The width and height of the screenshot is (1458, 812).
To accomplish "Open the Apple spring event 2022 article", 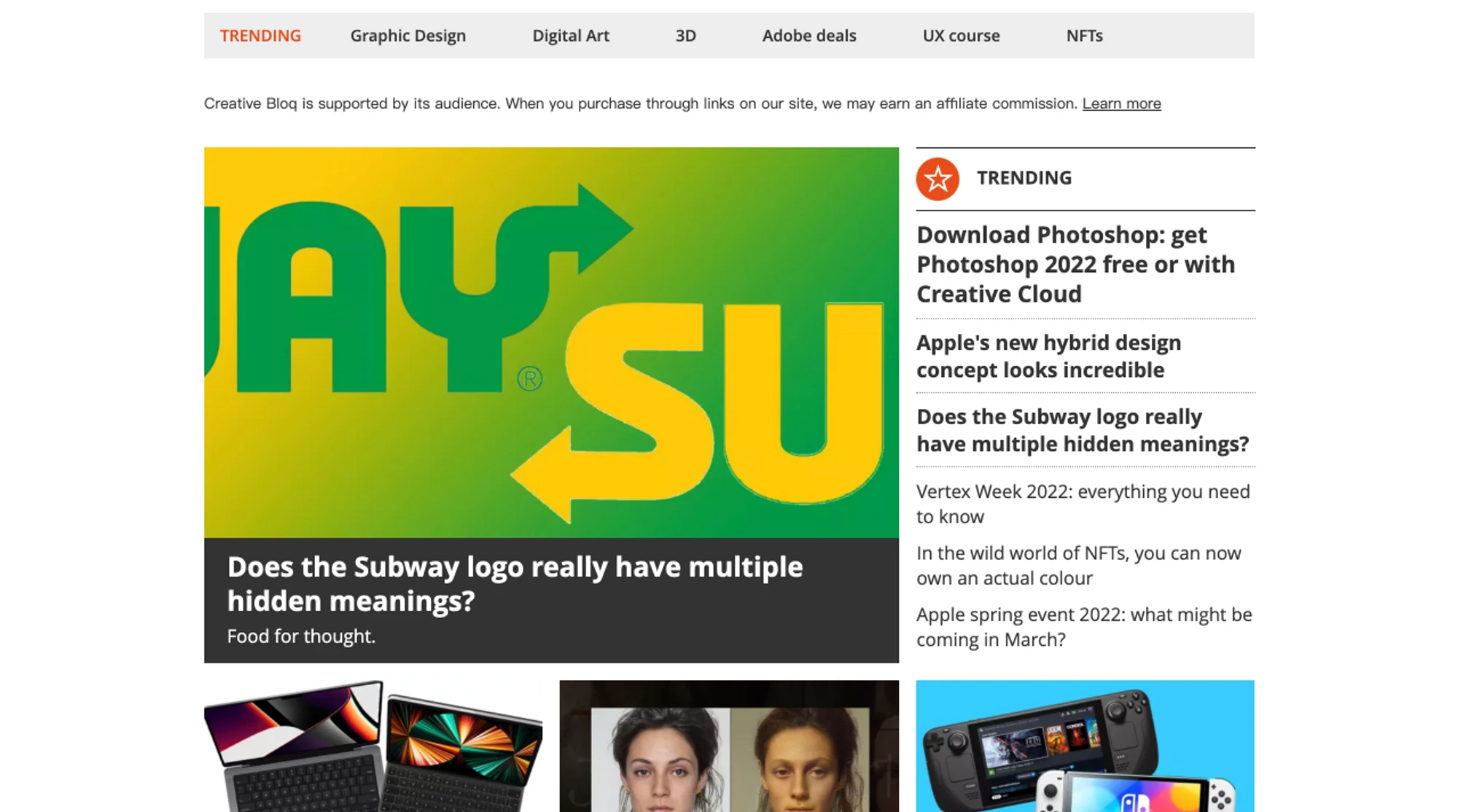I will click(x=1083, y=627).
